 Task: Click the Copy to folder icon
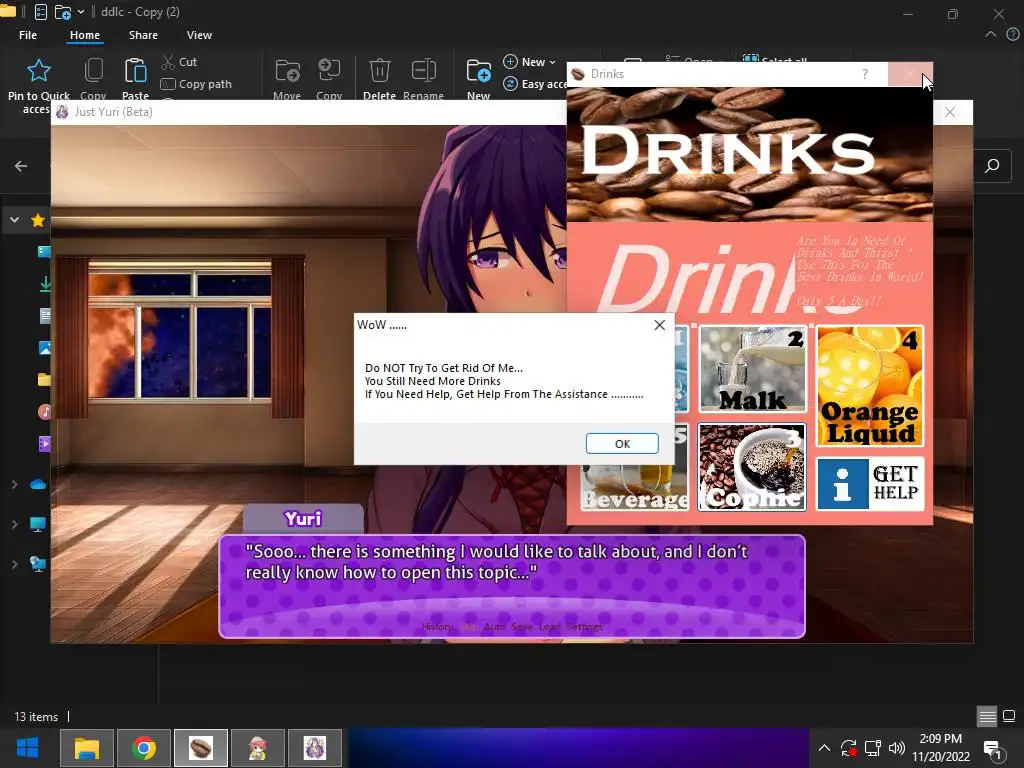point(329,71)
